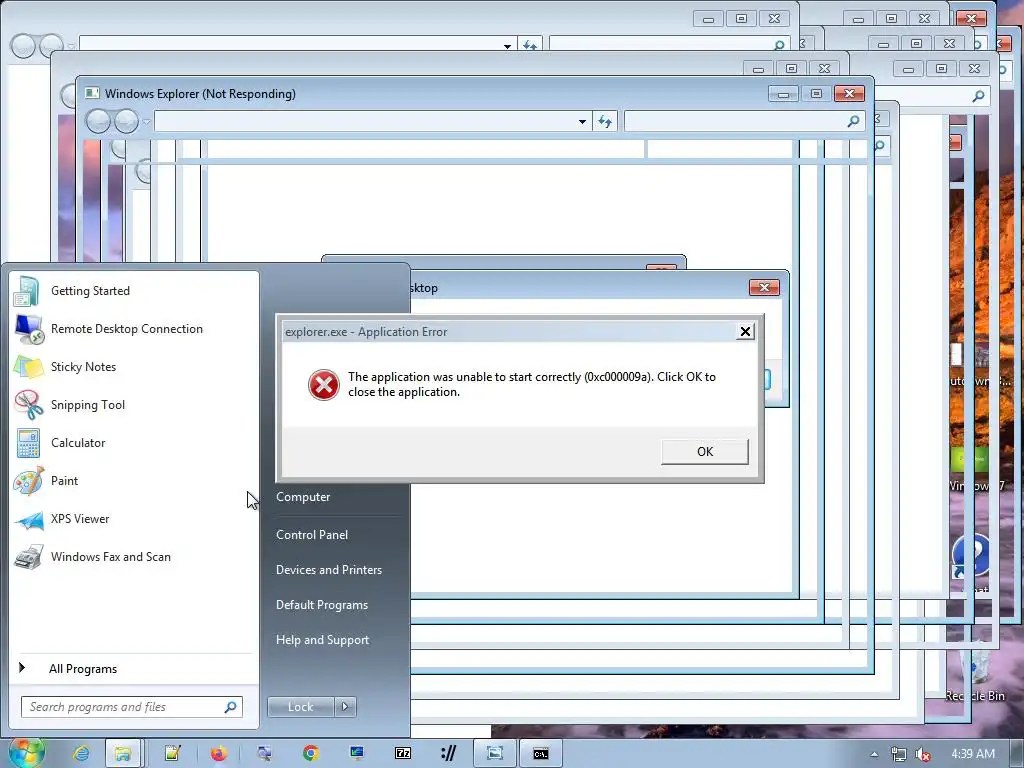Show hidden tray icons arrow
This screenshot has height=768, width=1024.
click(874, 754)
